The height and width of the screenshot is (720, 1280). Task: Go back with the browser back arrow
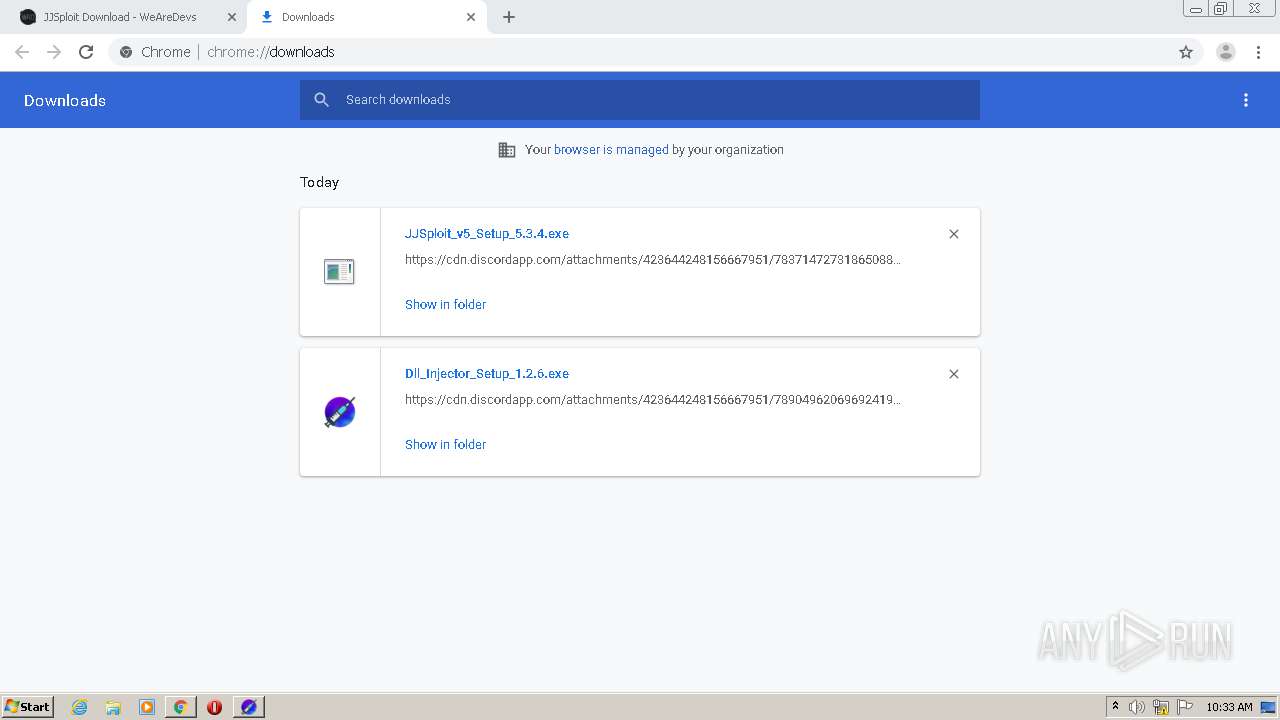pos(22,52)
